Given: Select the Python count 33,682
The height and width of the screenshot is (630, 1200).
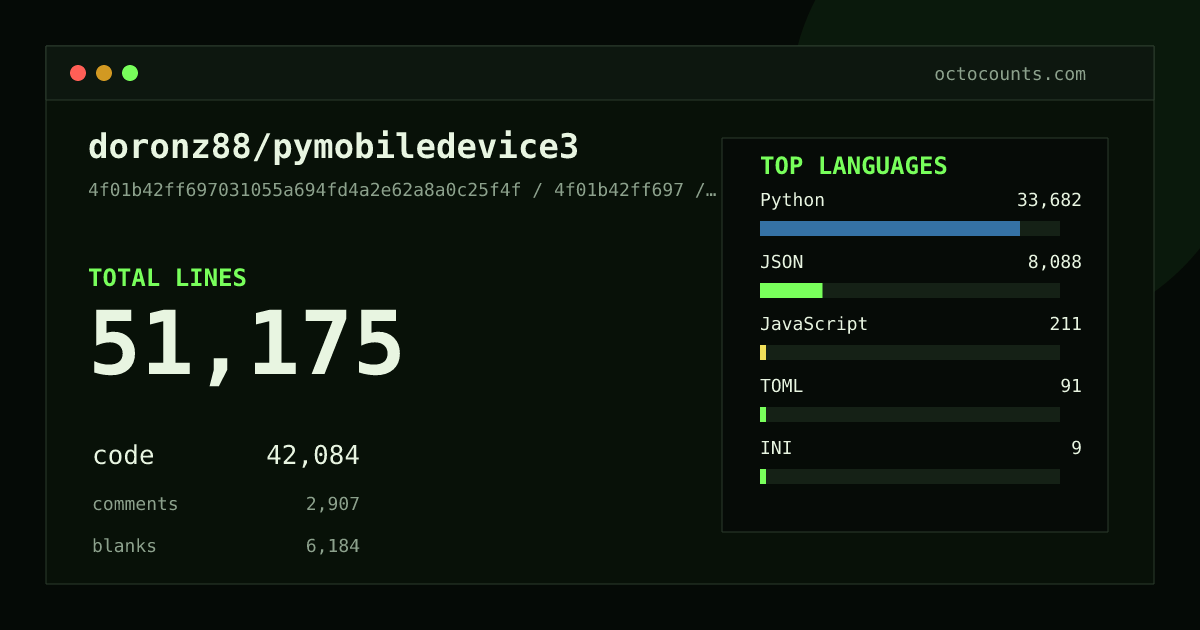Looking at the screenshot, I should (1049, 200).
